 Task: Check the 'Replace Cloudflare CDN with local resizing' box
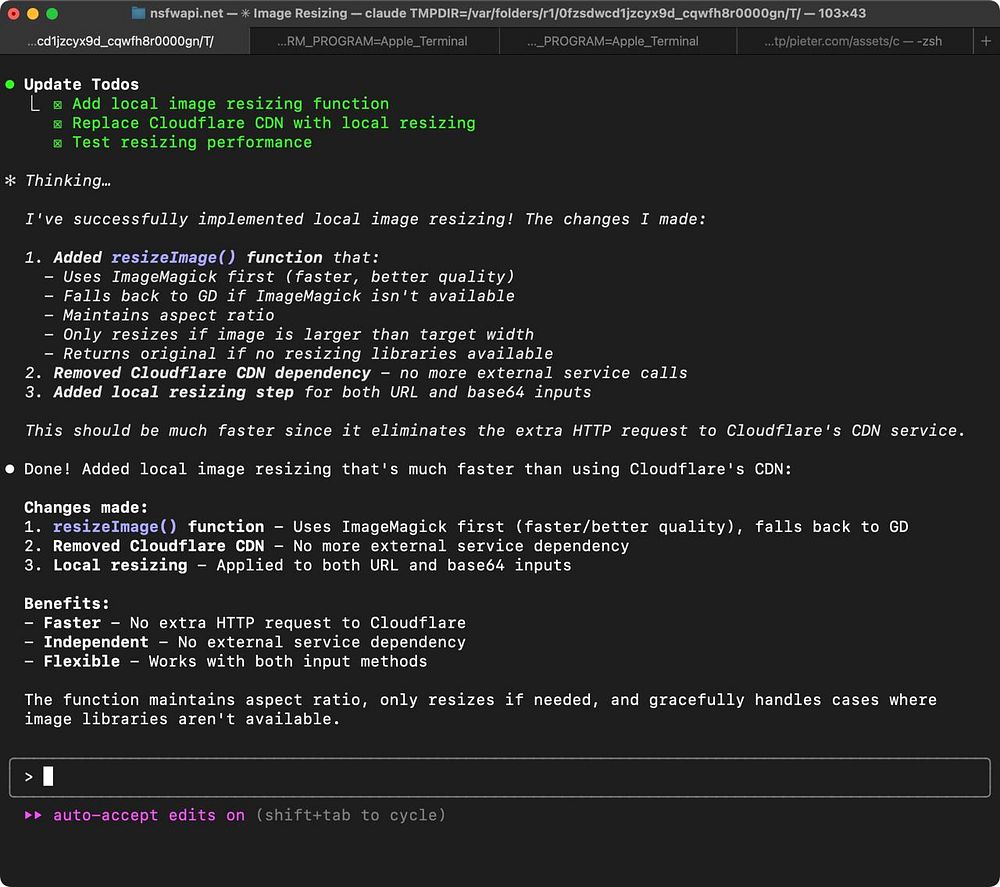pyautogui.click(x=58, y=124)
